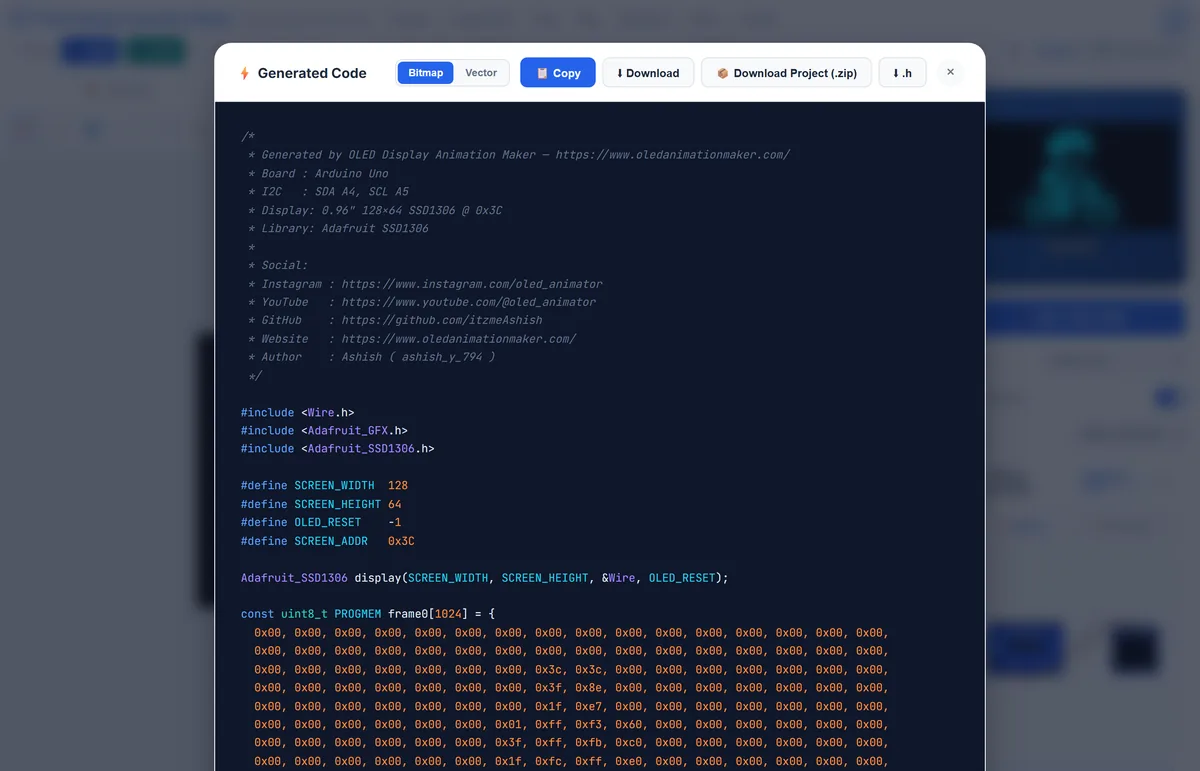Download the project zip file

point(786,73)
